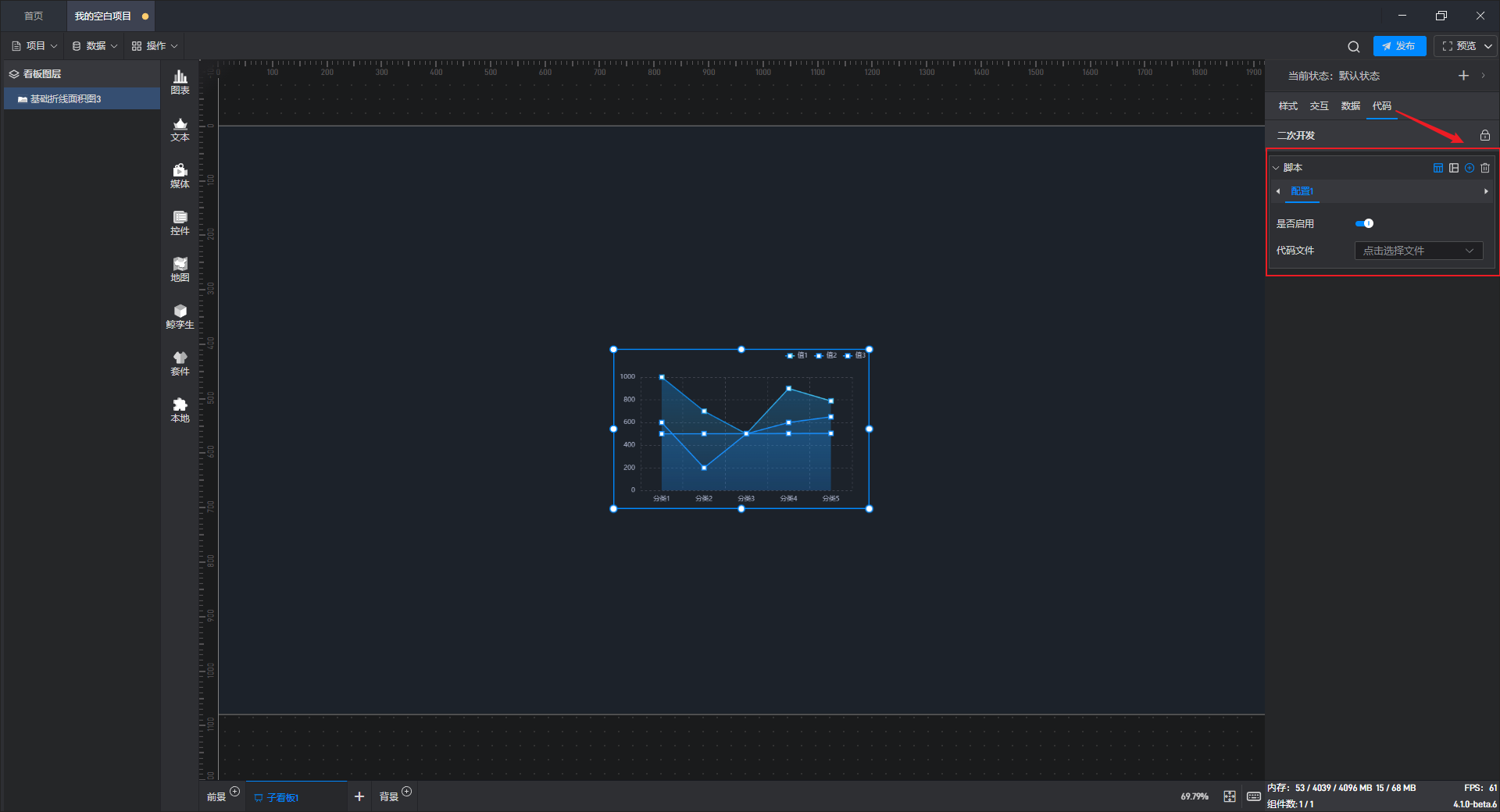Add a new sub-board with plus icon
Screen dimensions: 1500x812
[x=359, y=796]
